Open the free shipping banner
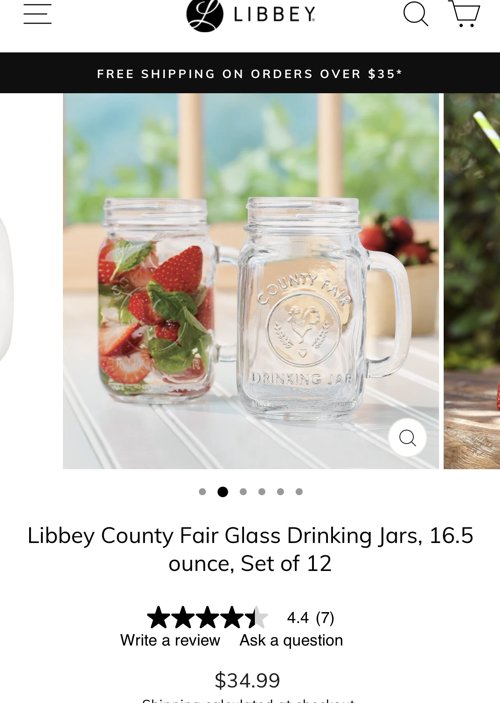Screen dimensions: 500x703 [x=250, y=73]
